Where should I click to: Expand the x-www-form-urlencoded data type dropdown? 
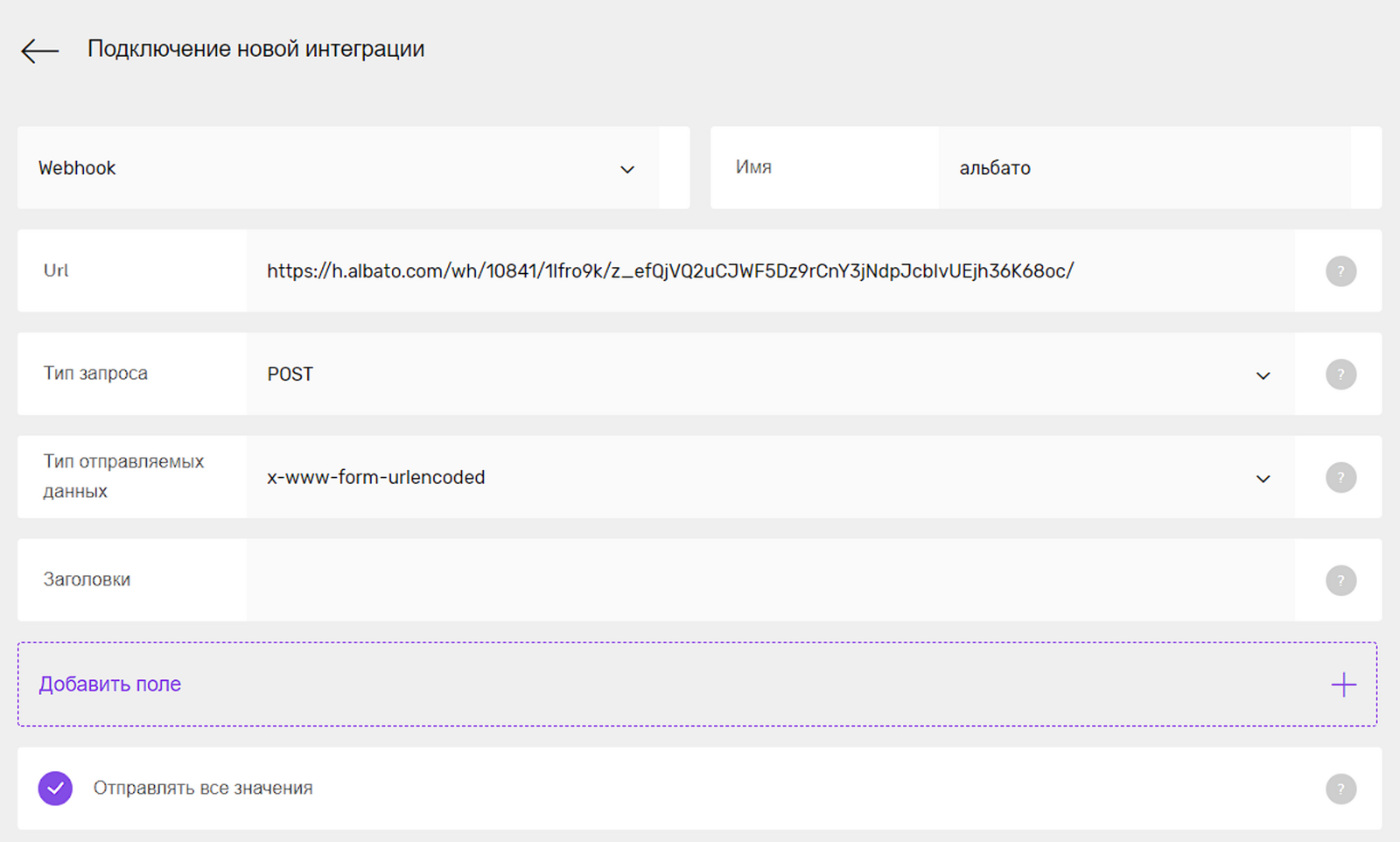[1263, 479]
